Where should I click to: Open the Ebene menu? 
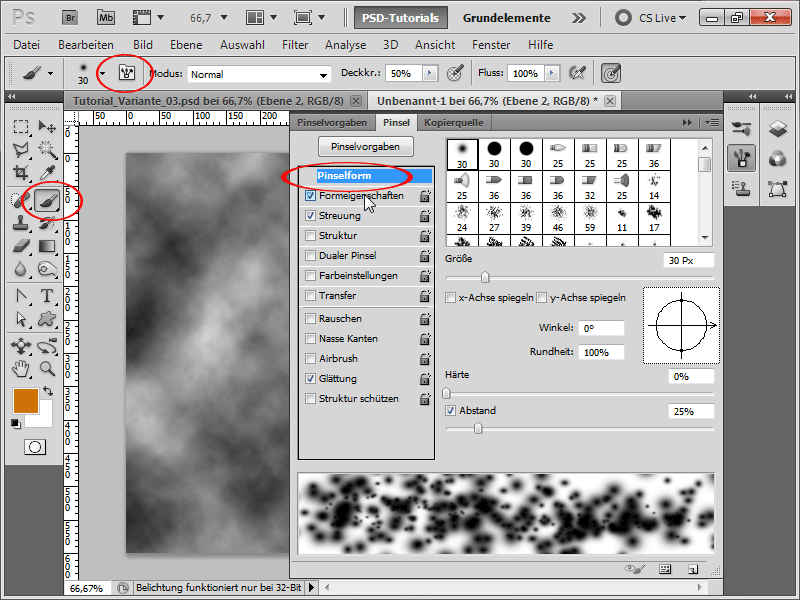[x=186, y=45]
